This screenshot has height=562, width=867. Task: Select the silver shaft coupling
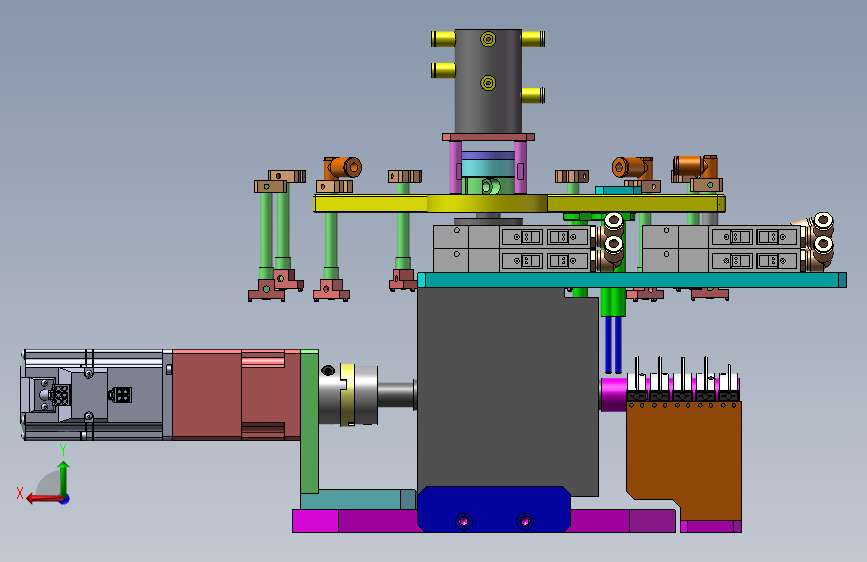[348, 394]
